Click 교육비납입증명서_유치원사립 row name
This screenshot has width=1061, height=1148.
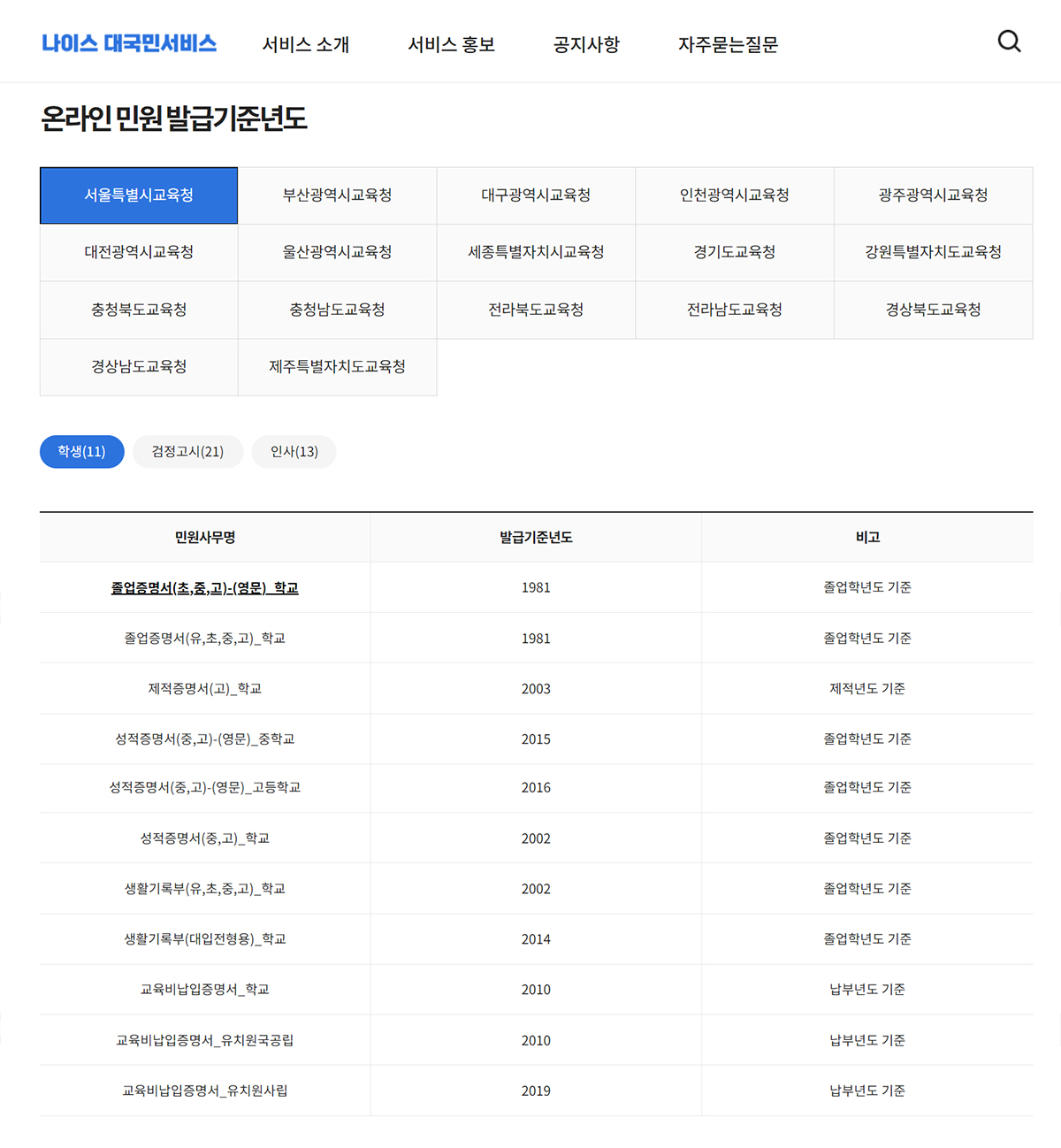tap(204, 1091)
